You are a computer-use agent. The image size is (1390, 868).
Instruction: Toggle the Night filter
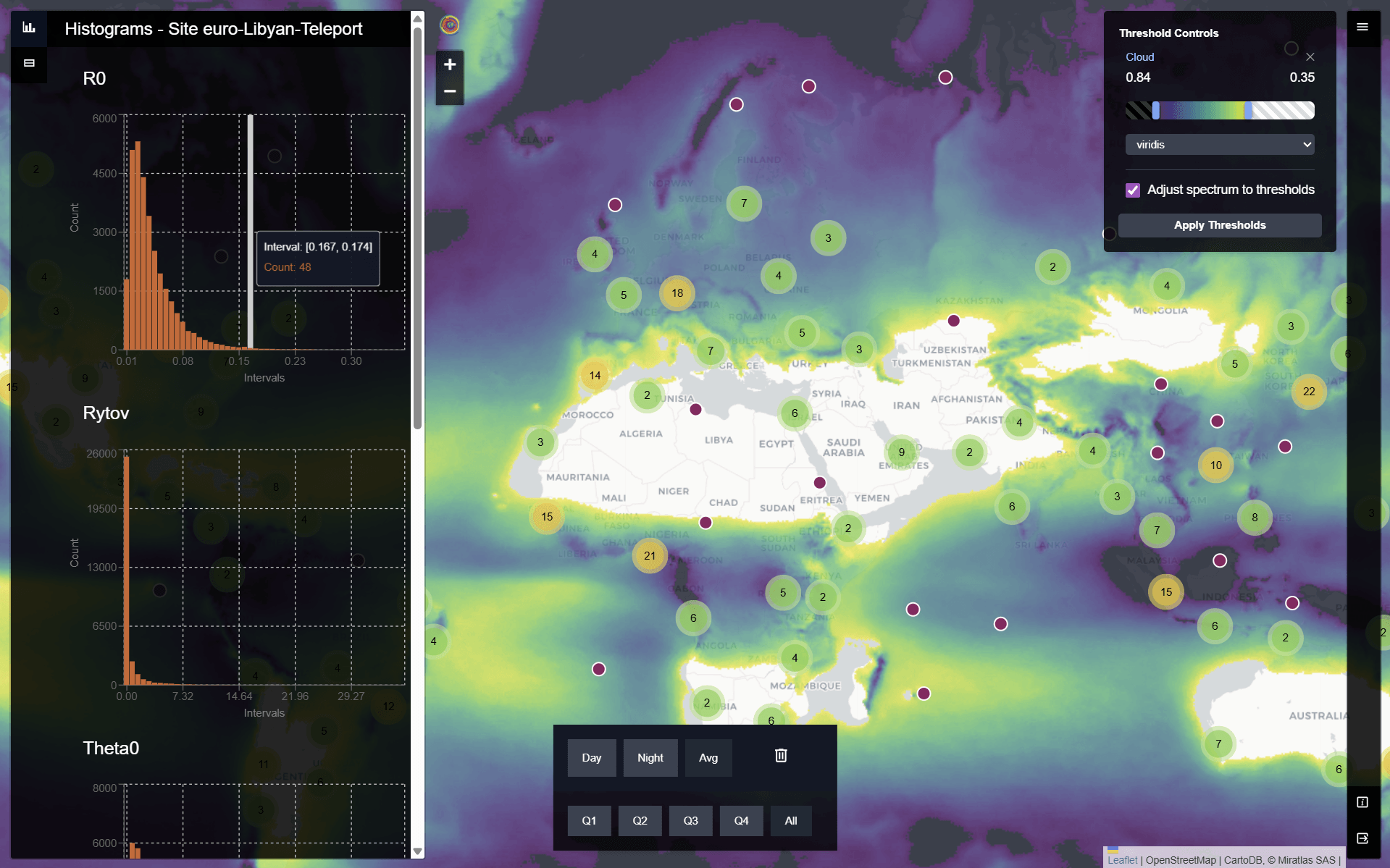pos(650,758)
